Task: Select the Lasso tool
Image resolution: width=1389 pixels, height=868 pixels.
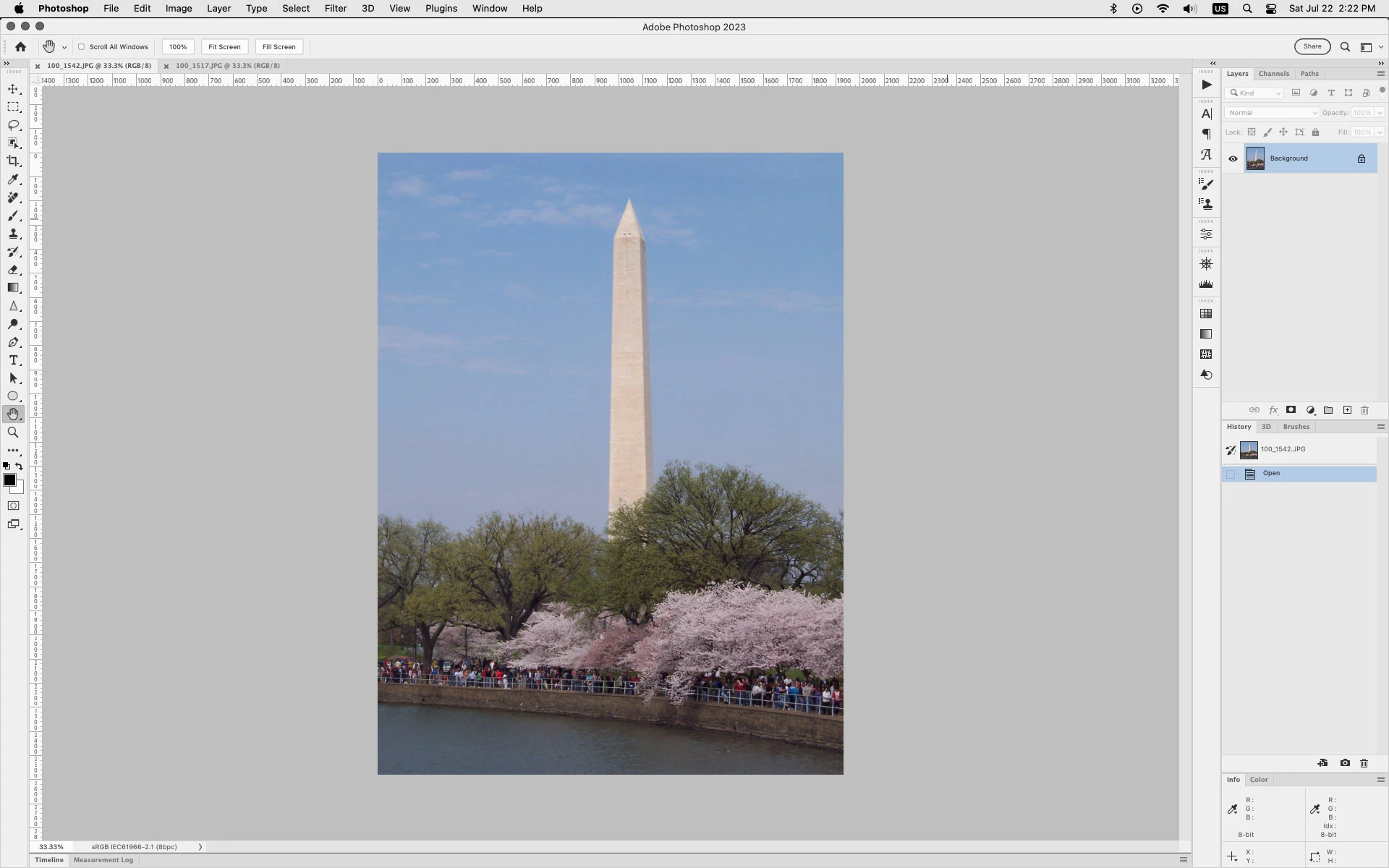Action: pos(13,125)
